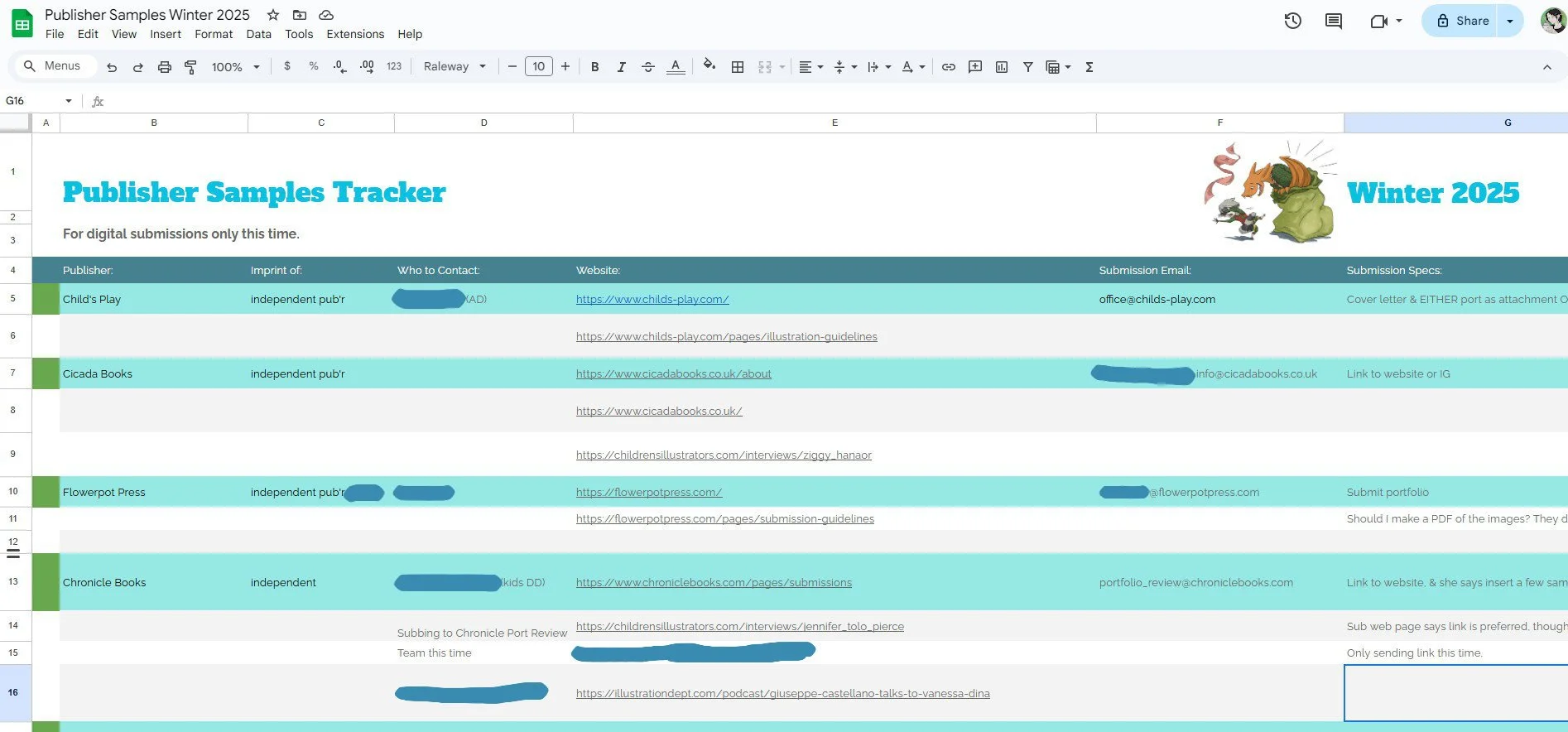Apply currency format with the dollar icon
Screen dimensions: 1568x732
287,66
